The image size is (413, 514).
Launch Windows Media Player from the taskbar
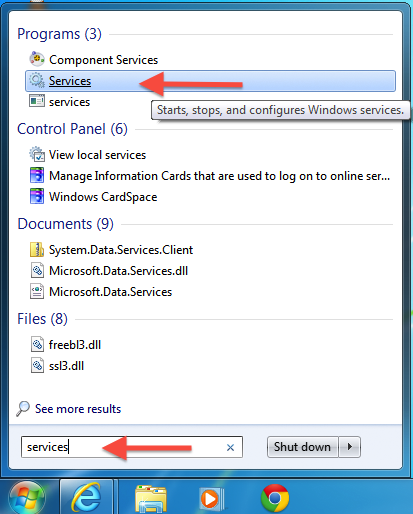pos(212,499)
